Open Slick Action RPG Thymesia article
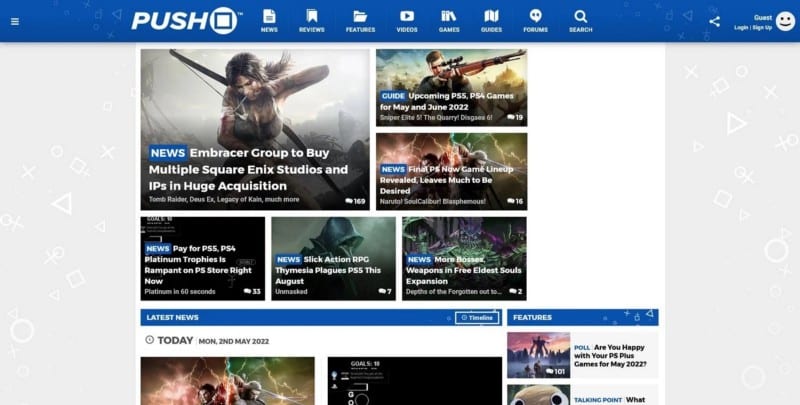This screenshot has height=405, width=800. coord(328,270)
